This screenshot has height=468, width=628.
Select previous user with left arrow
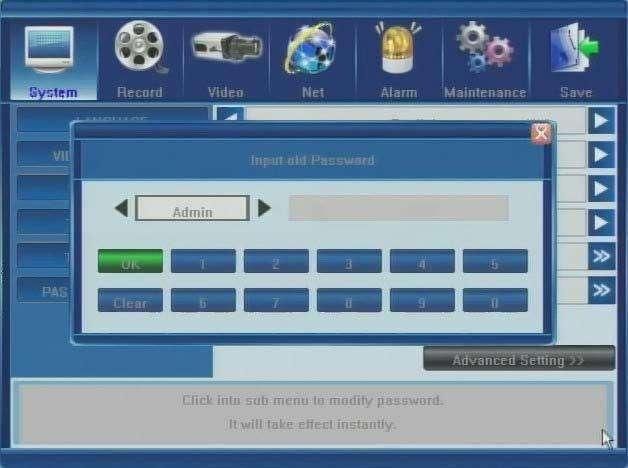[x=122, y=208]
